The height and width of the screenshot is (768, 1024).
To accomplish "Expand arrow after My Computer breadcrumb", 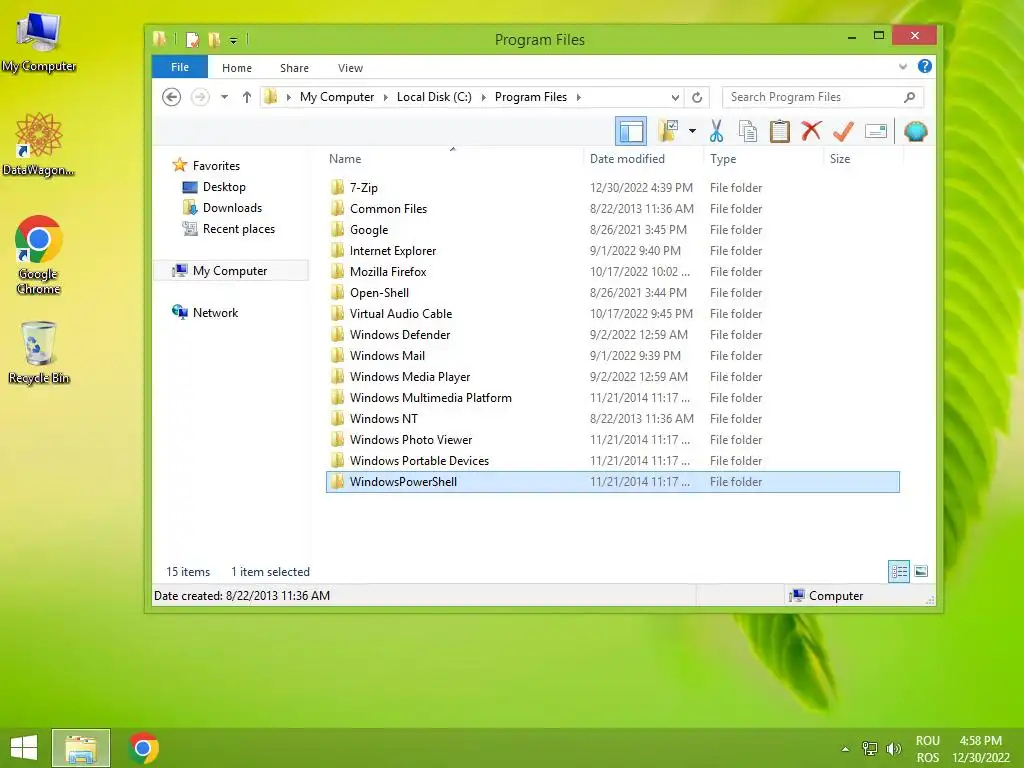I will click(385, 97).
